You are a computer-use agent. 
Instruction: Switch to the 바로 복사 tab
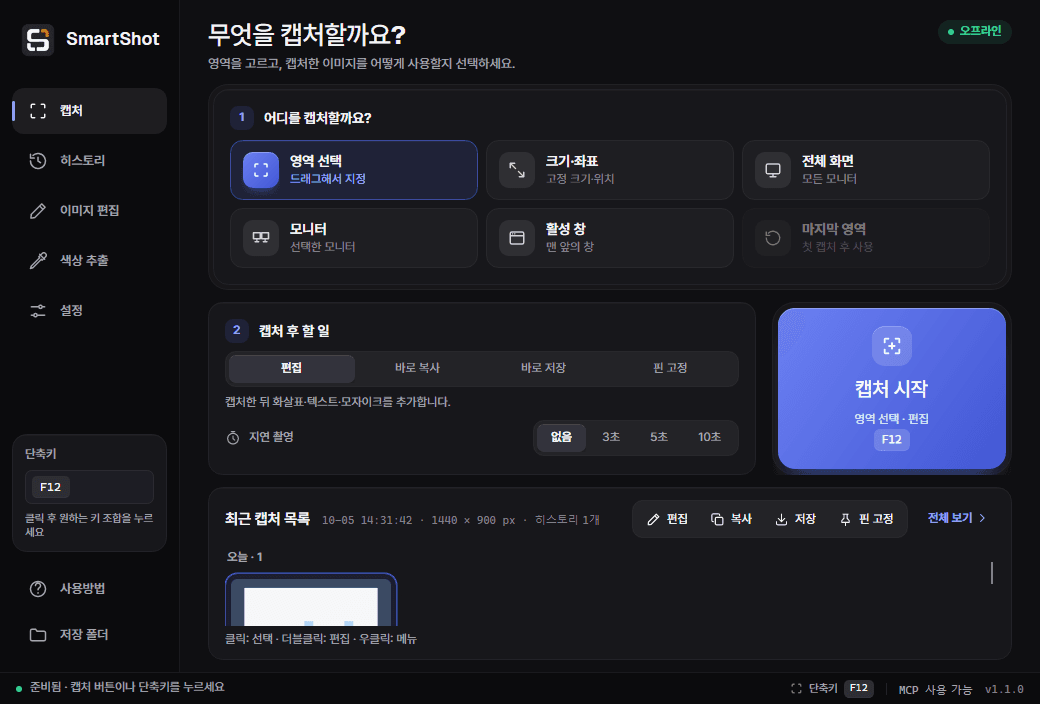(x=417, y=368)
